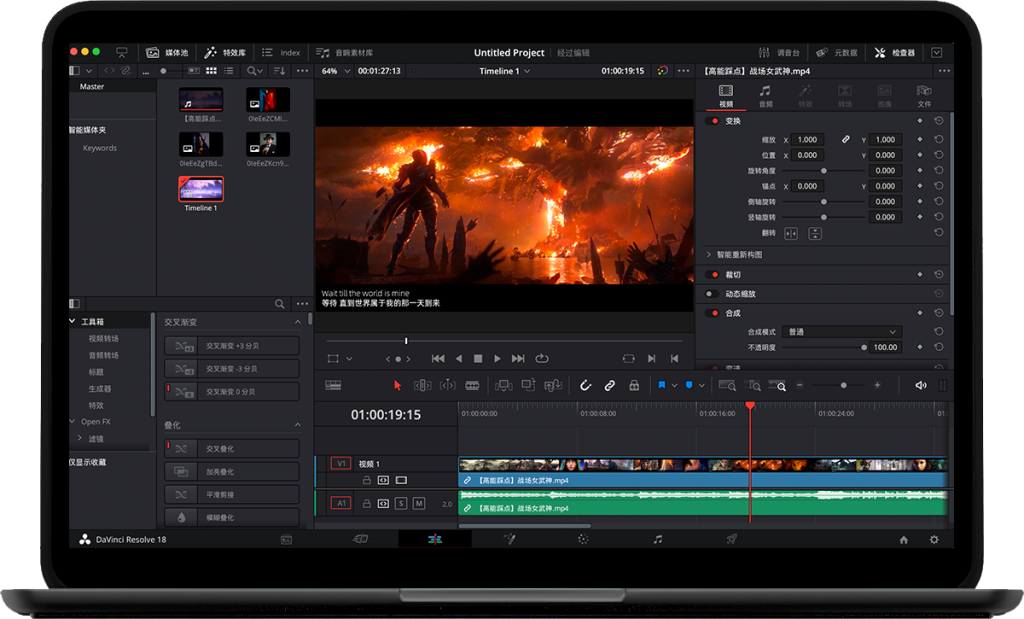Switch to the Deliver rocket page
Image resolution: width=1024 pixels, height=619 pixels.
[x=731, y=539]
